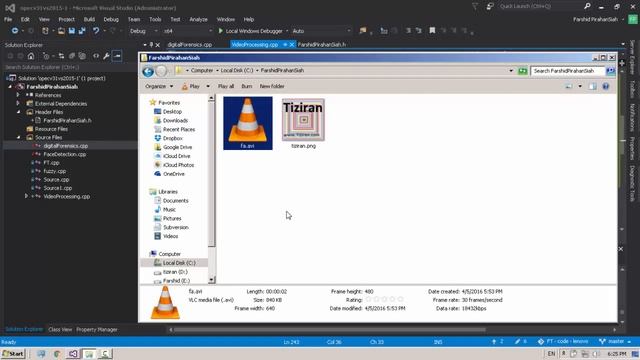Click the Save icon in Visual Studio toolbar

coord(71,31)
